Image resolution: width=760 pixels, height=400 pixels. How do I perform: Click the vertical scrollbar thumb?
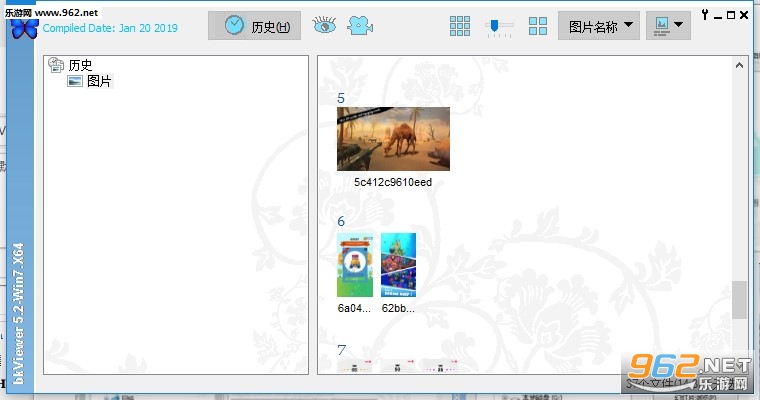tap(739, 300)
